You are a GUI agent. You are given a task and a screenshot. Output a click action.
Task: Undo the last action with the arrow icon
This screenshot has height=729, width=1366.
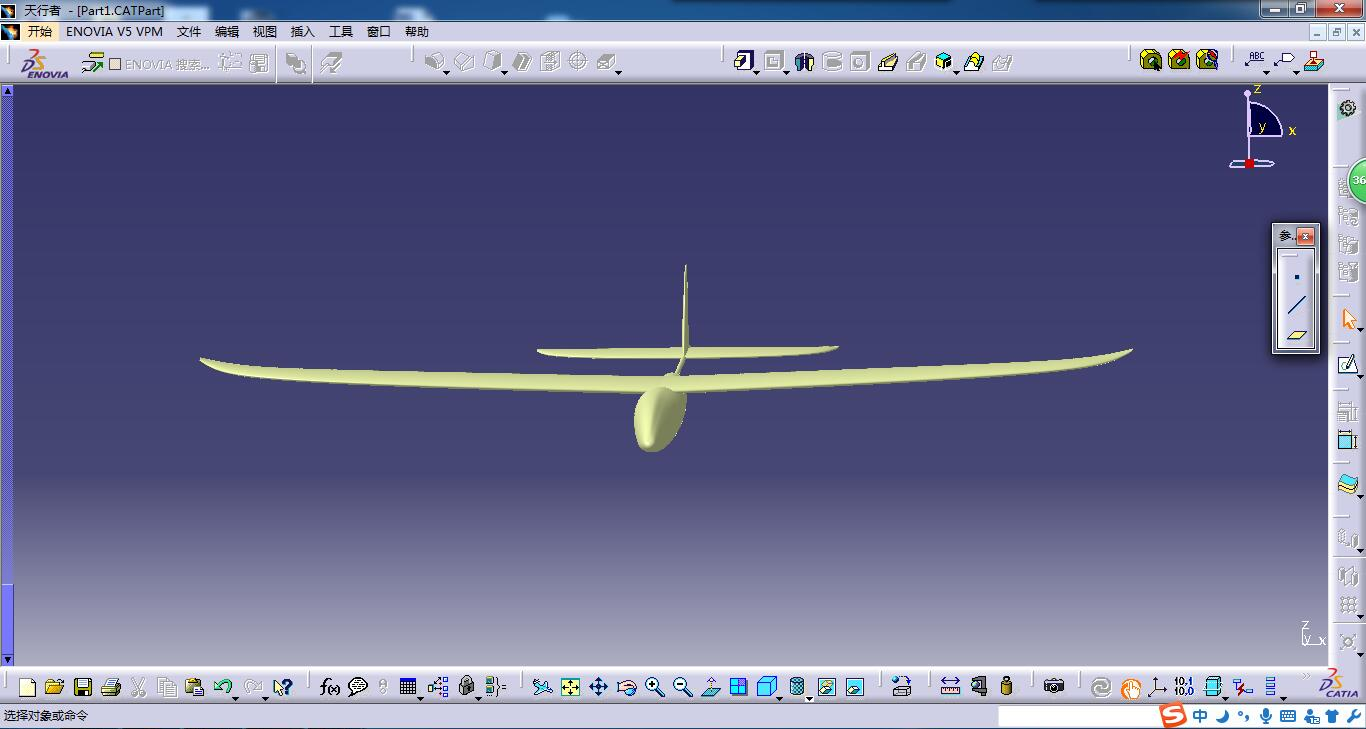tap(222, 687)
